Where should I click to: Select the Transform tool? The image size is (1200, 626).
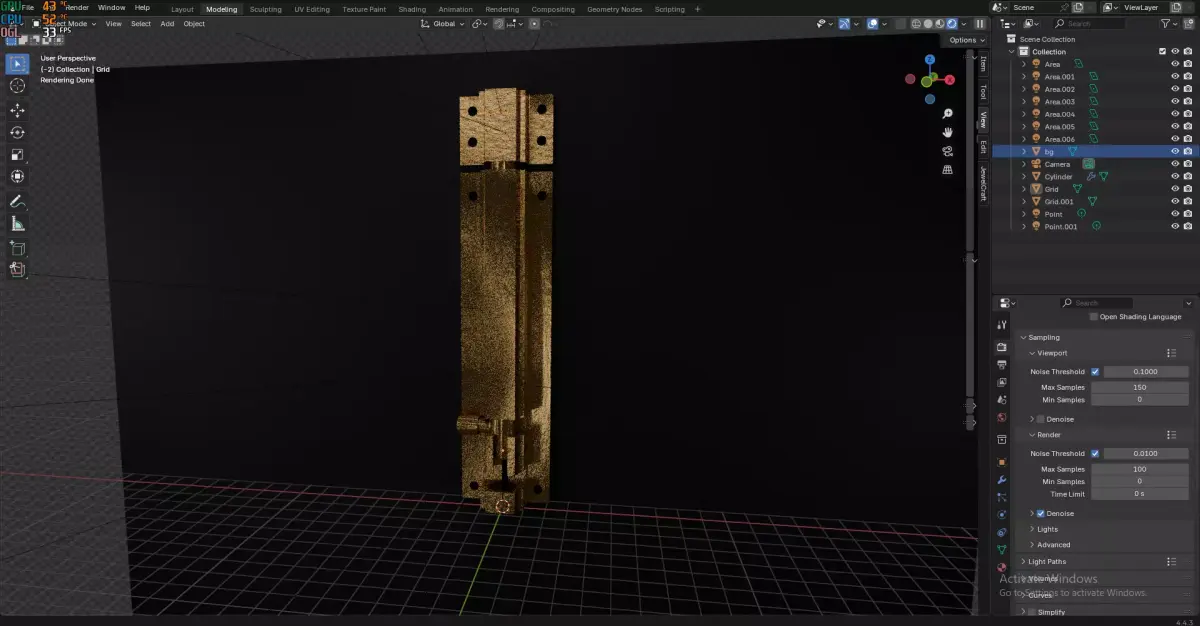pos(17,176)
